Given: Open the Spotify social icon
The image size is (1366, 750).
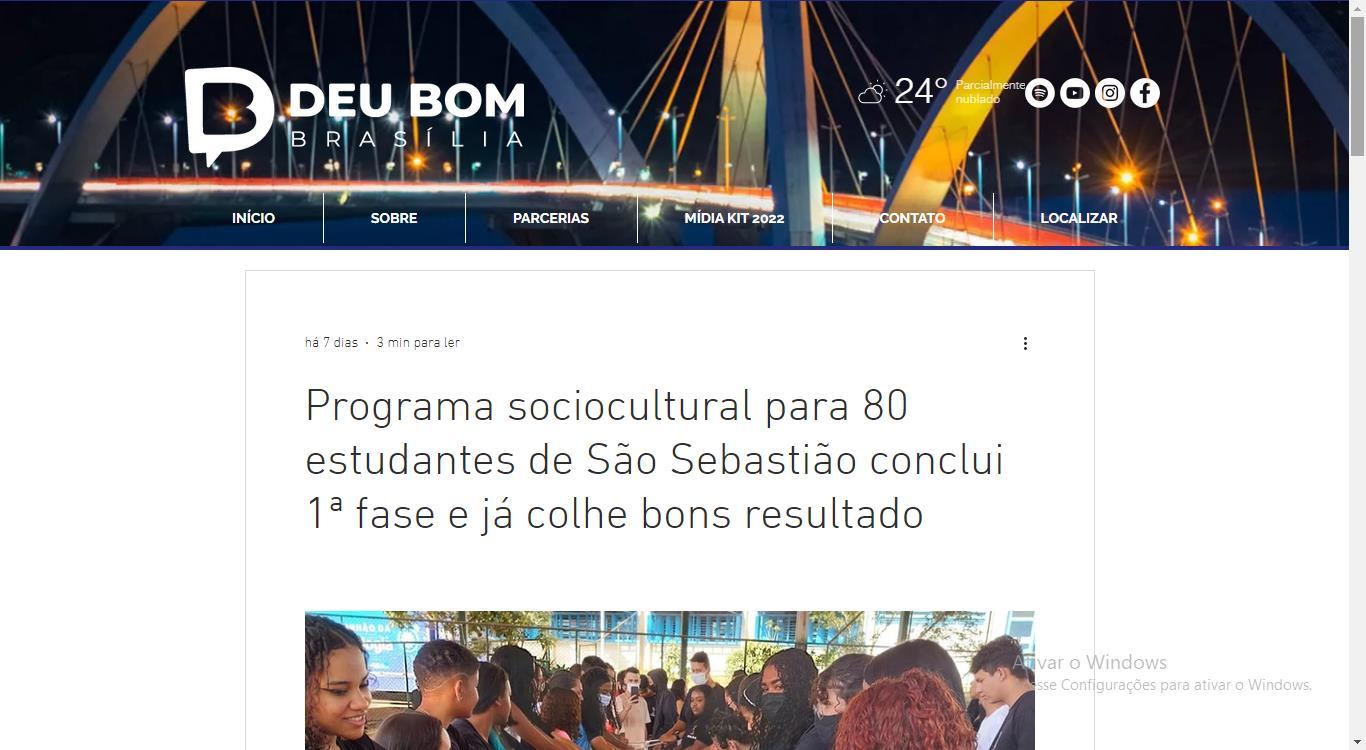Looking at the screenshot, I should point(1040,93).
